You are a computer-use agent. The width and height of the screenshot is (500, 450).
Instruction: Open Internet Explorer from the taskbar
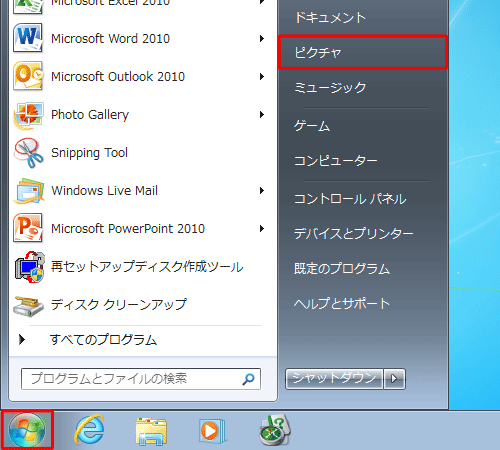pos(89,430)
